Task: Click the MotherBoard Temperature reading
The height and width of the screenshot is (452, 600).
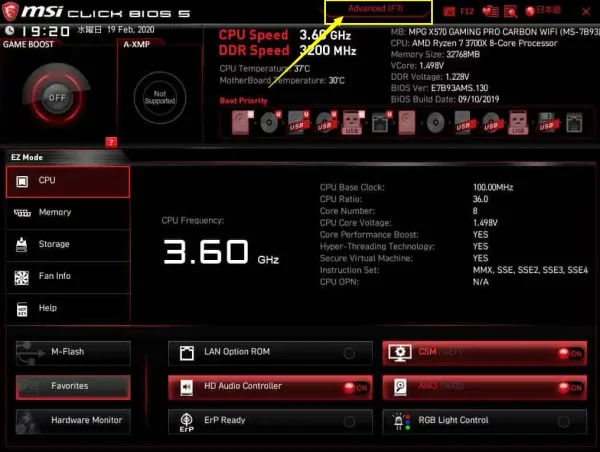Action: (282, 81)
